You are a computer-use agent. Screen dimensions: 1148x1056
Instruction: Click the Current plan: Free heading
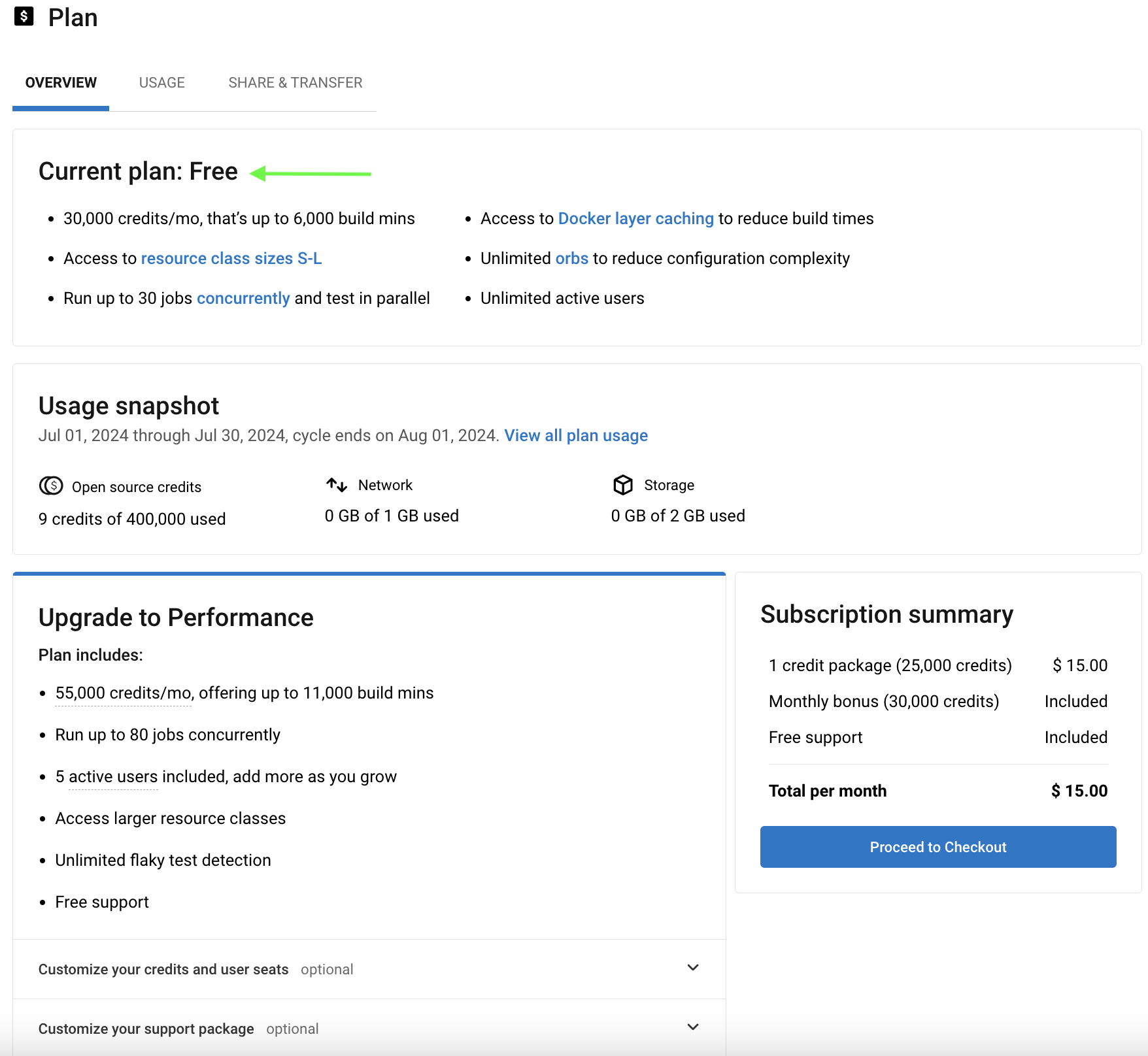138,171
